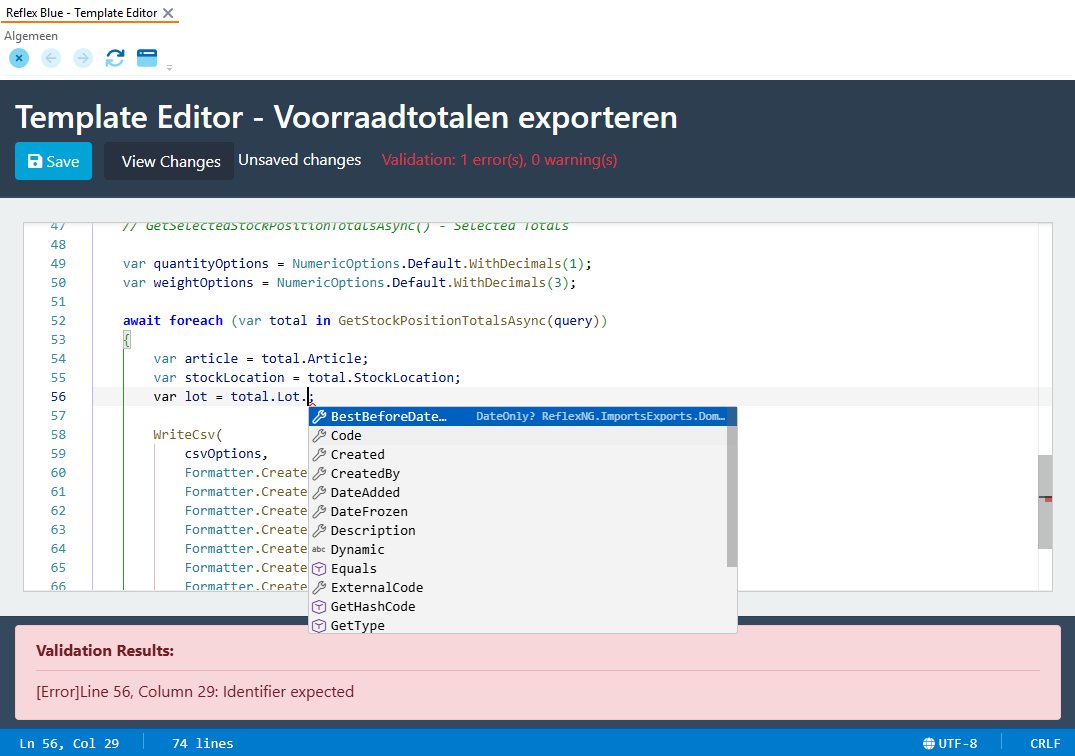Click line number 52 in the gutter

[58, 321]
